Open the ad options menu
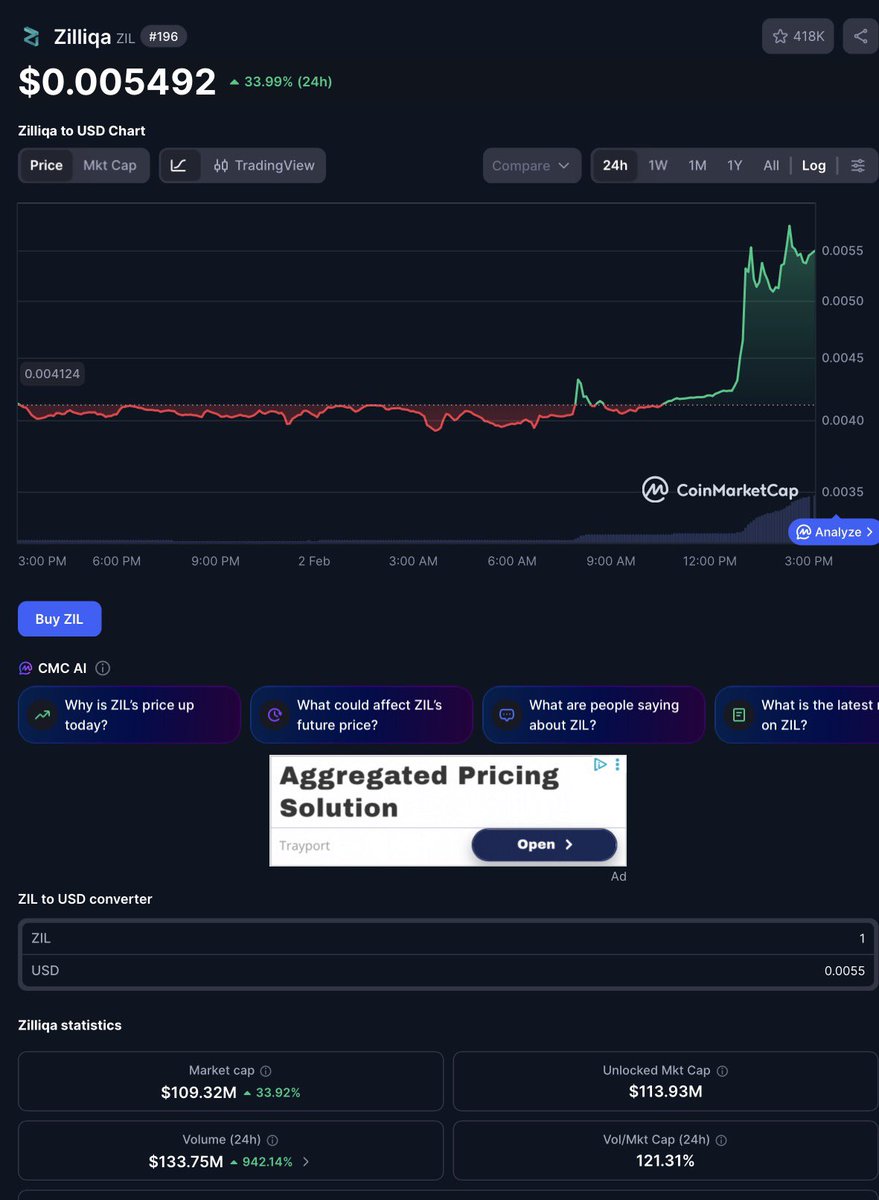Image resolution: width=879 pixels, height=1200 pixels. click(617, 765)
